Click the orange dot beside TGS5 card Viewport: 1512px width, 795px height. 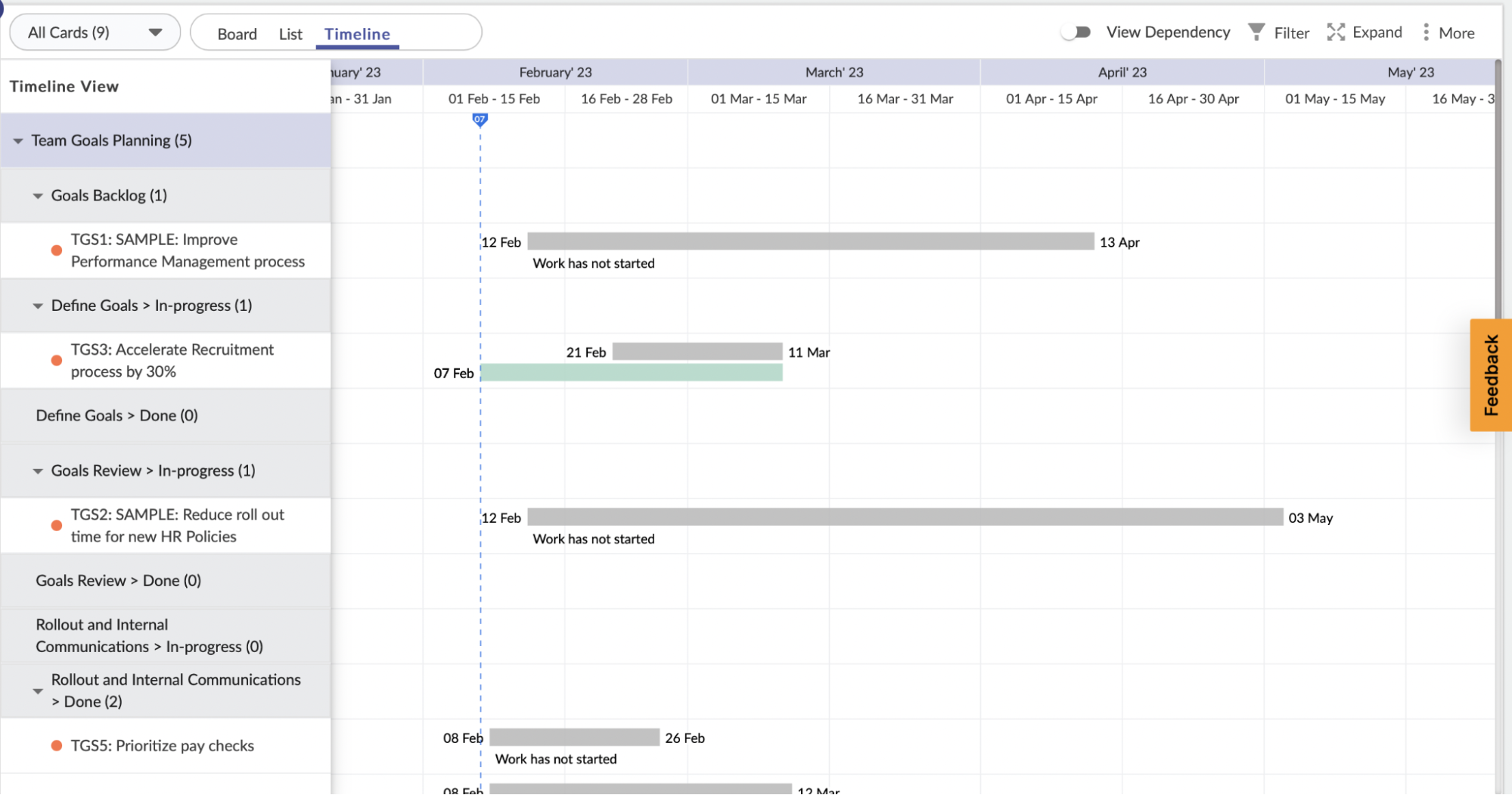56,745
